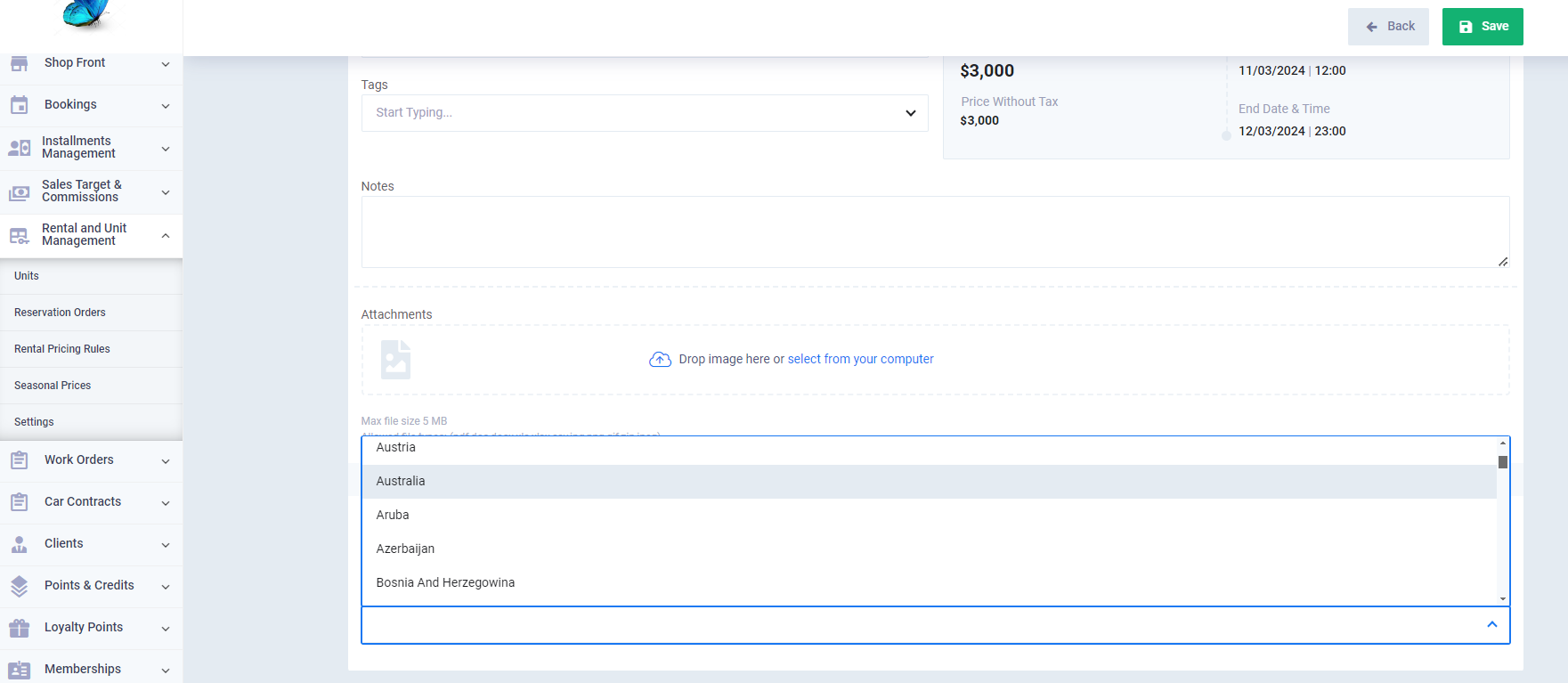
Task: Click the butterfly logo at top
Action: click(87, 13)
